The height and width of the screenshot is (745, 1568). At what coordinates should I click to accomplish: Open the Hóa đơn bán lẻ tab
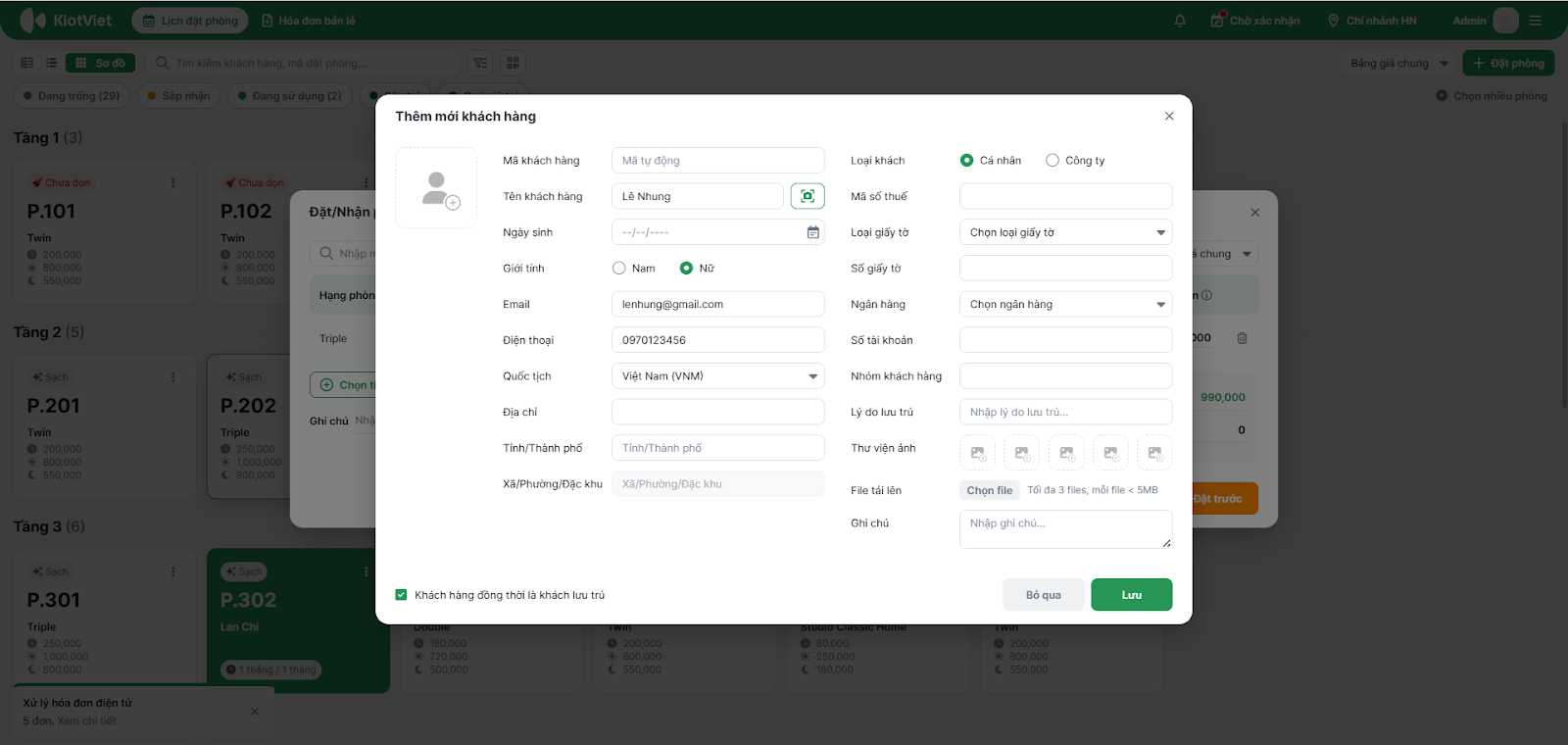(x=309, y=21)
